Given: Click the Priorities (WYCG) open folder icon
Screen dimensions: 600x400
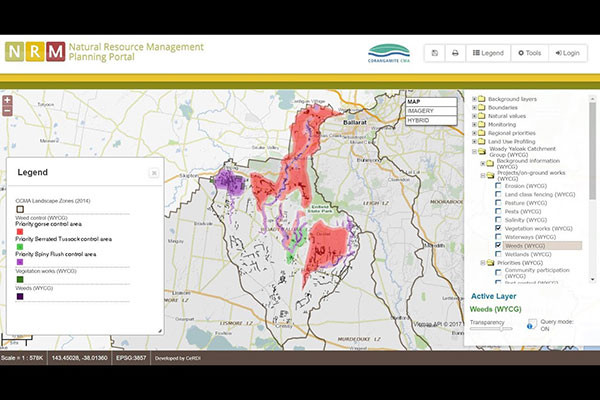Looking at the screenshot, I should coord(491,263).
